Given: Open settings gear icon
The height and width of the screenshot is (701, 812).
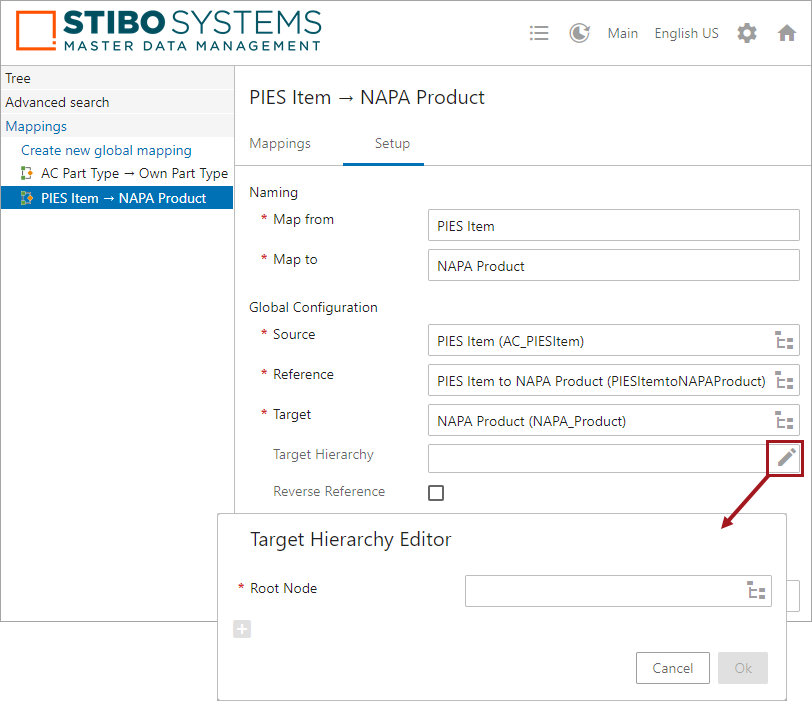Looking at the screenshot, I should tap(747, 33).
